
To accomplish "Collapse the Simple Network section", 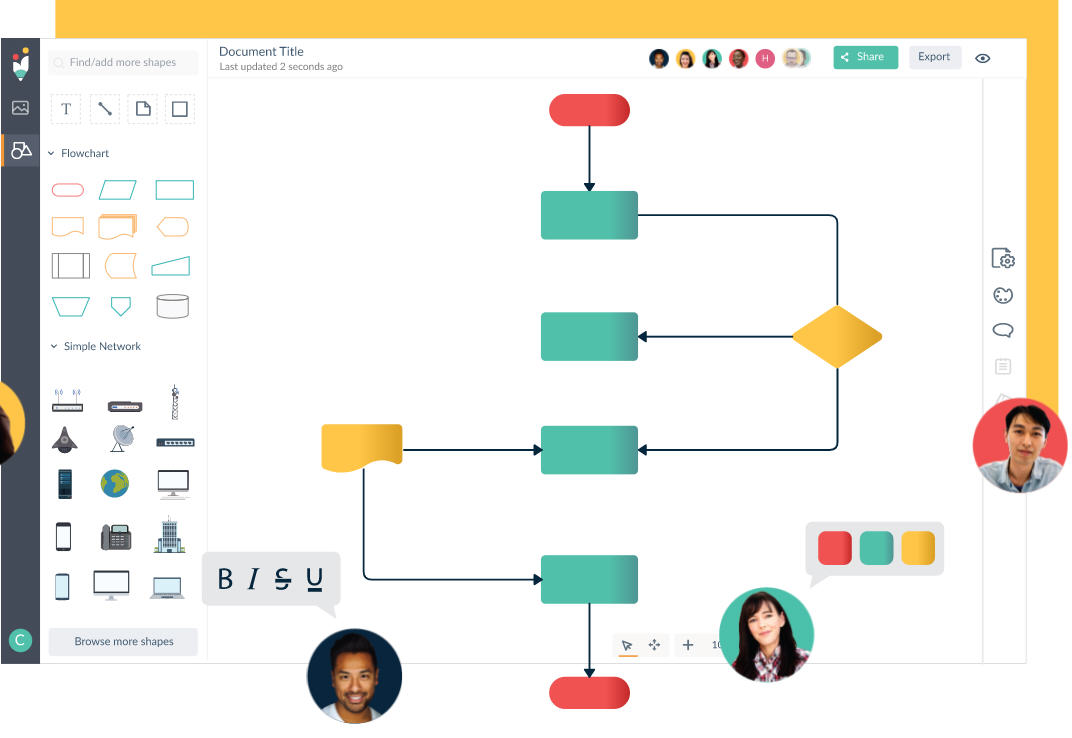I will 54,346.
